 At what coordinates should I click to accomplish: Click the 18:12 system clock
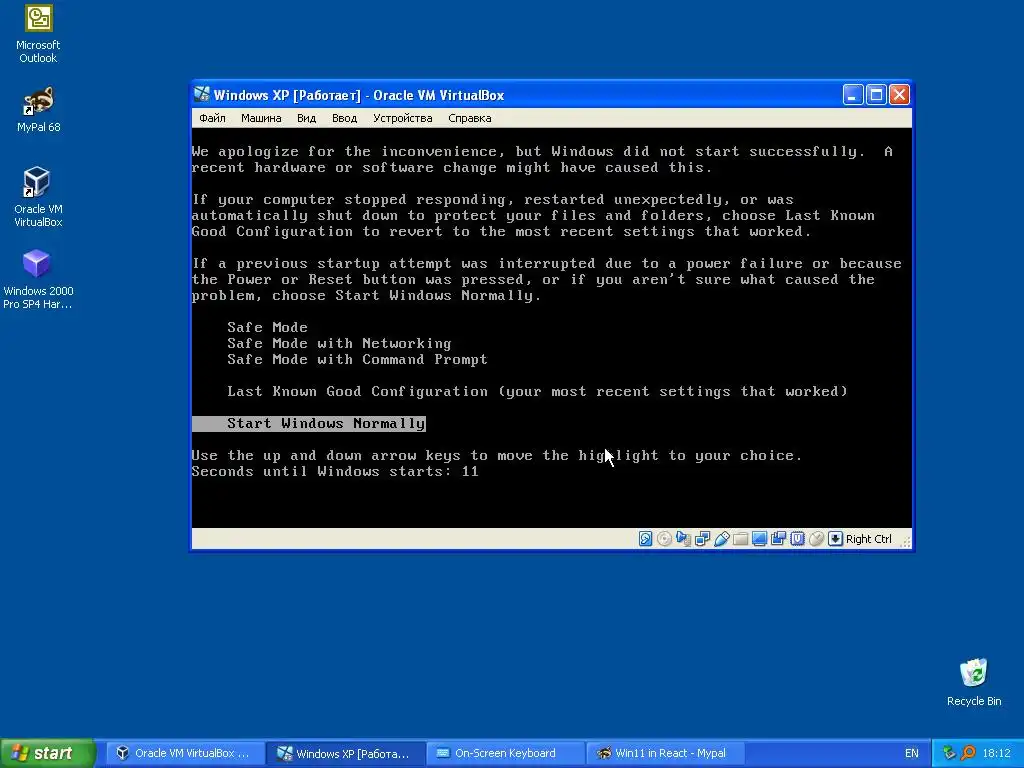(997, 753)
